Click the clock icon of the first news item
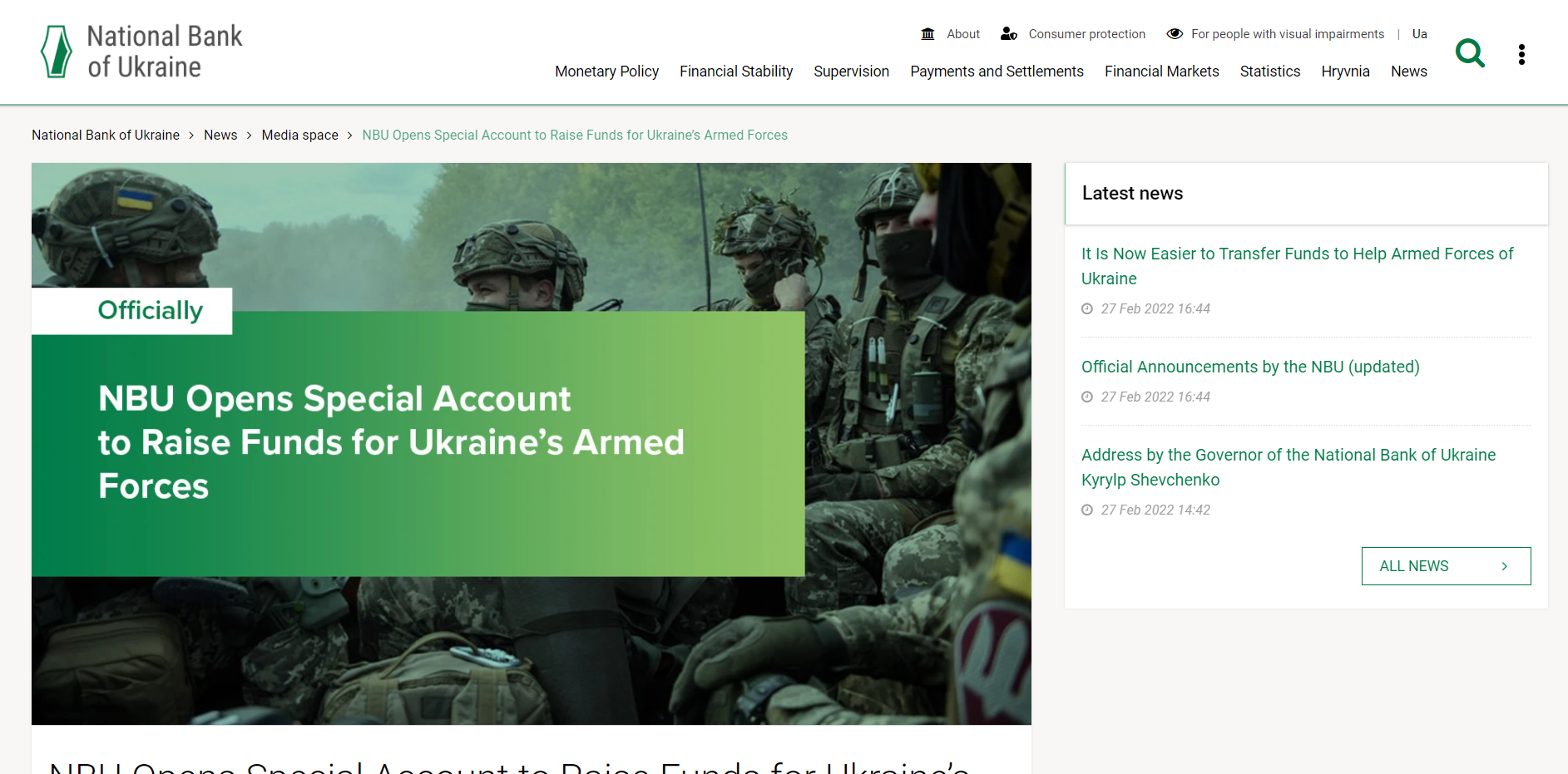This screenshot has width=1568, height=774. tap(1087, 309)
